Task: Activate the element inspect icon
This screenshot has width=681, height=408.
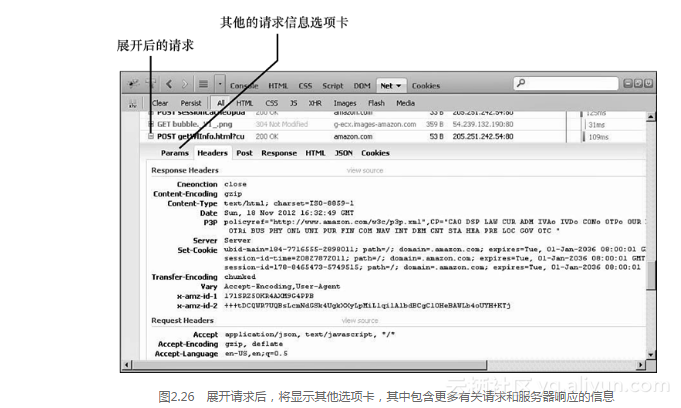Action: pyautogui.click(x=151, y=83)
